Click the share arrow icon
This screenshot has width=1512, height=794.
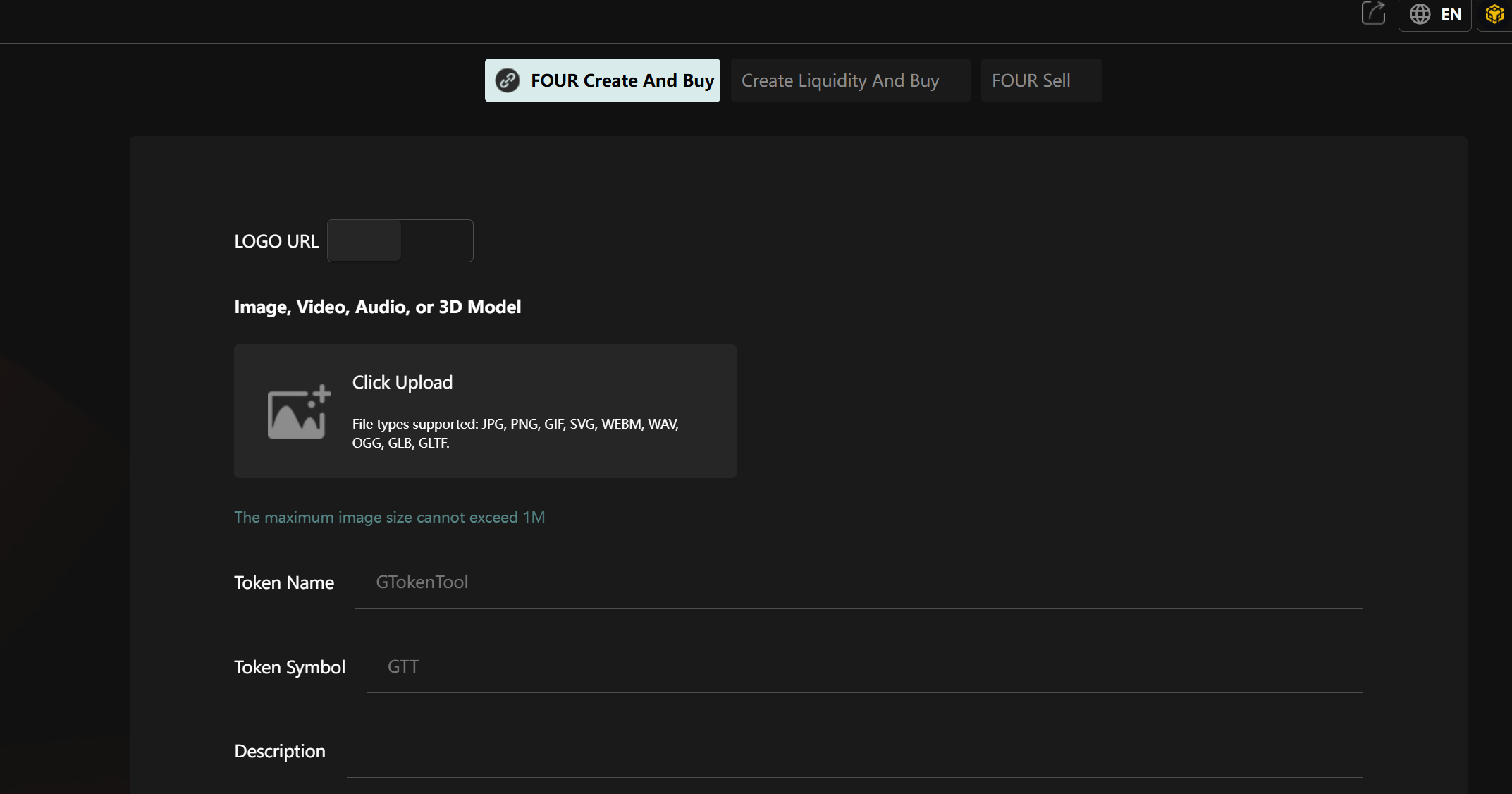[x=1373, y=13]
